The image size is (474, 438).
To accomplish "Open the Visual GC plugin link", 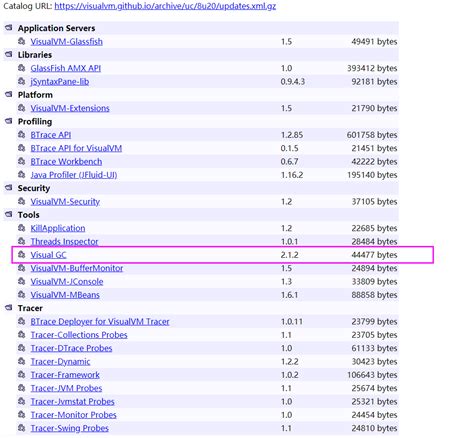I will click(48, 255).
